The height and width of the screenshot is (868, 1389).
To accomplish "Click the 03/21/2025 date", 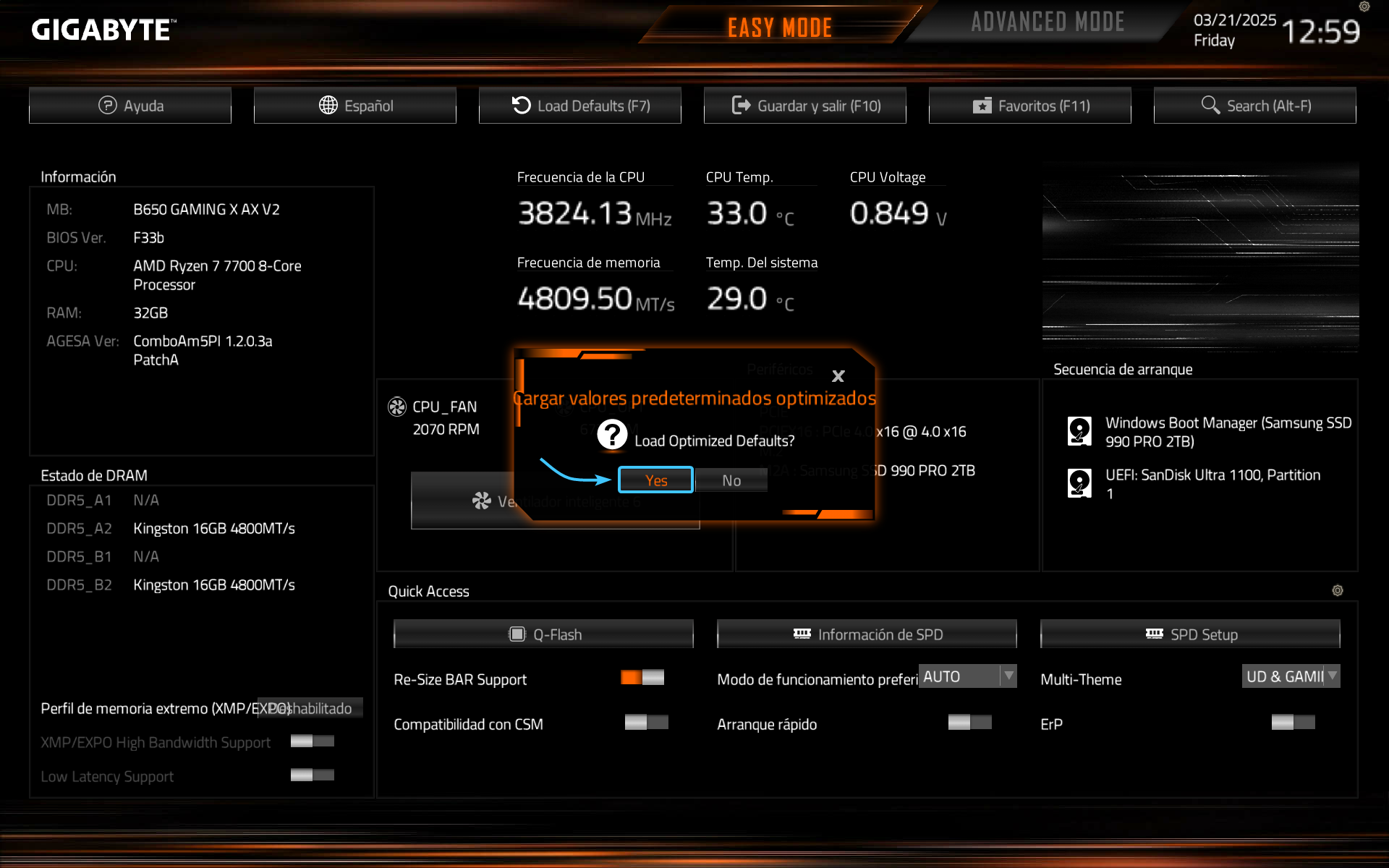I will click(x=1235, y=20).
